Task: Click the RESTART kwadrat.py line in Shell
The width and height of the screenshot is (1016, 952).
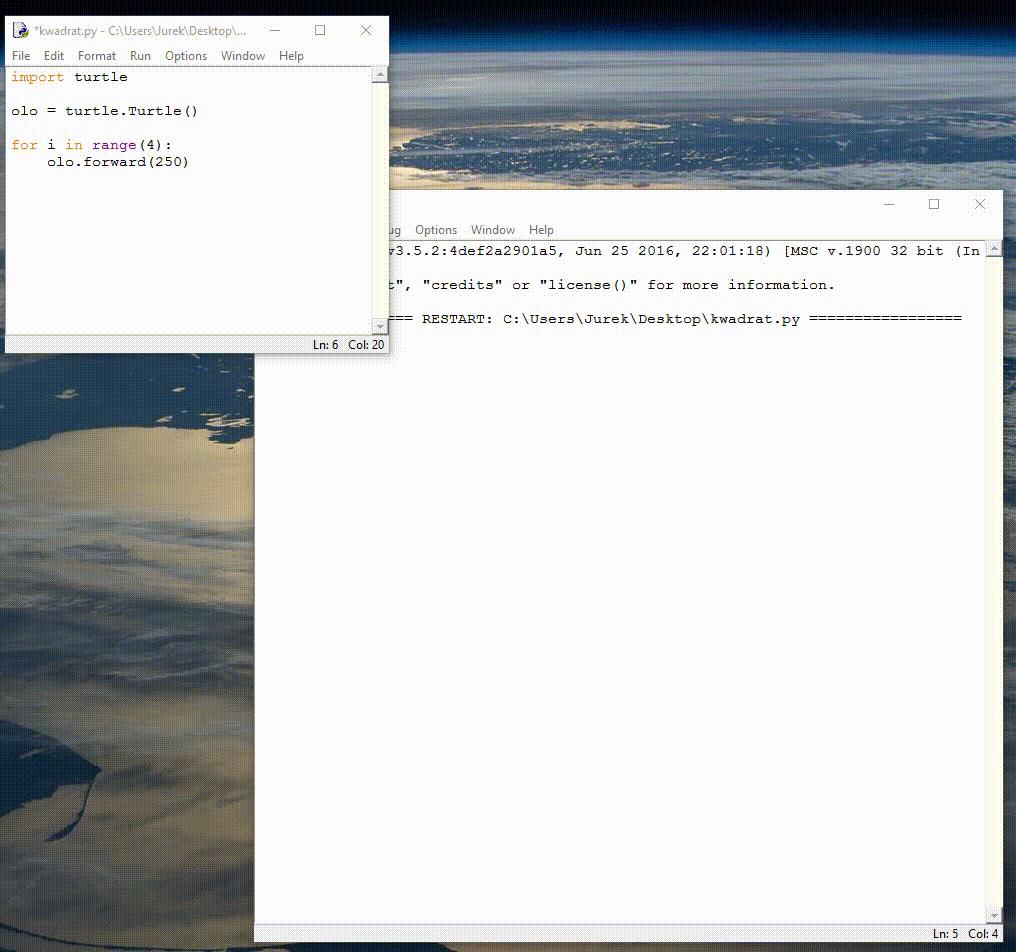Action: (x=675, y=319)
